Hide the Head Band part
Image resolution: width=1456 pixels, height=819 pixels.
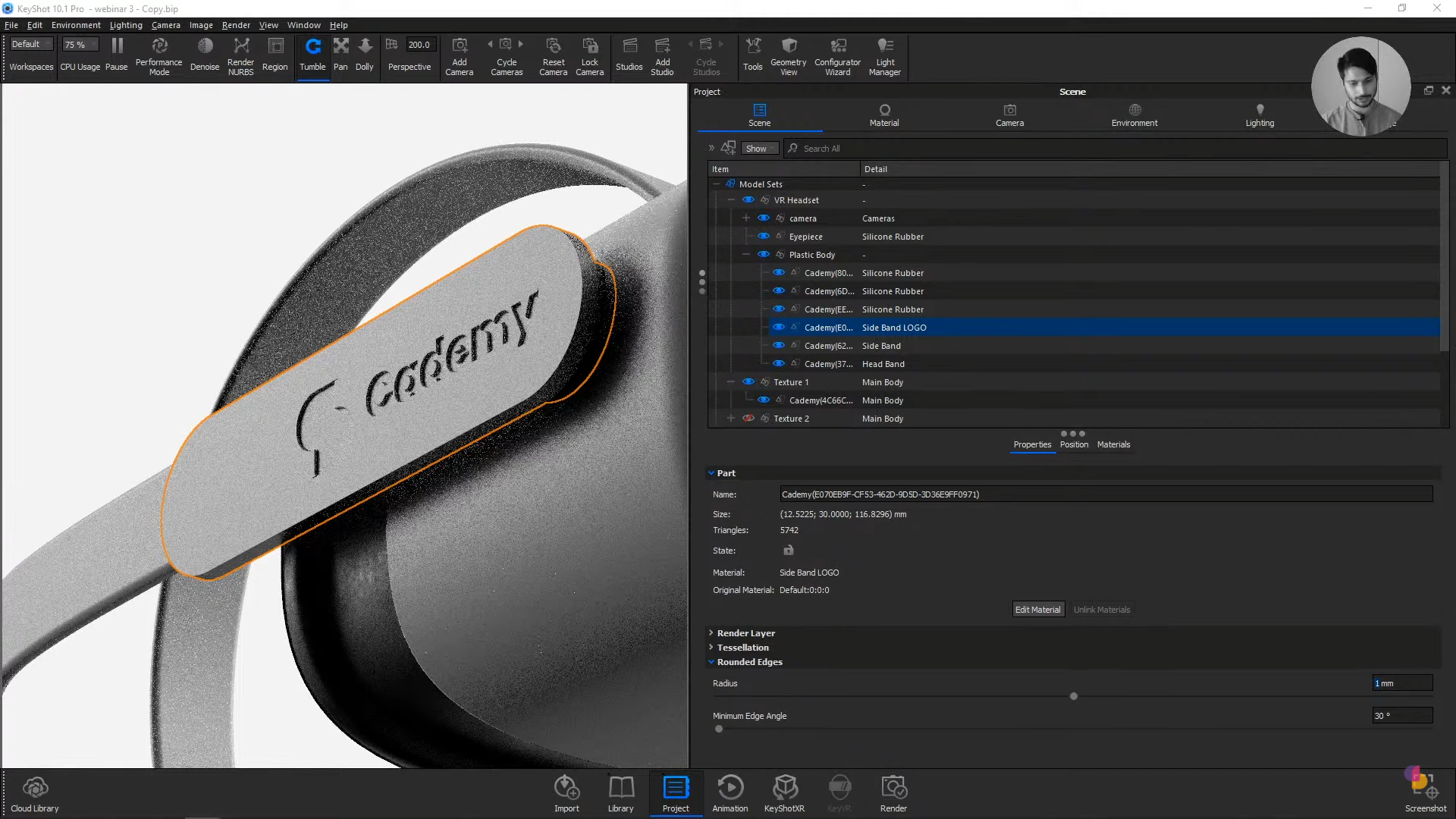[779, 364]
